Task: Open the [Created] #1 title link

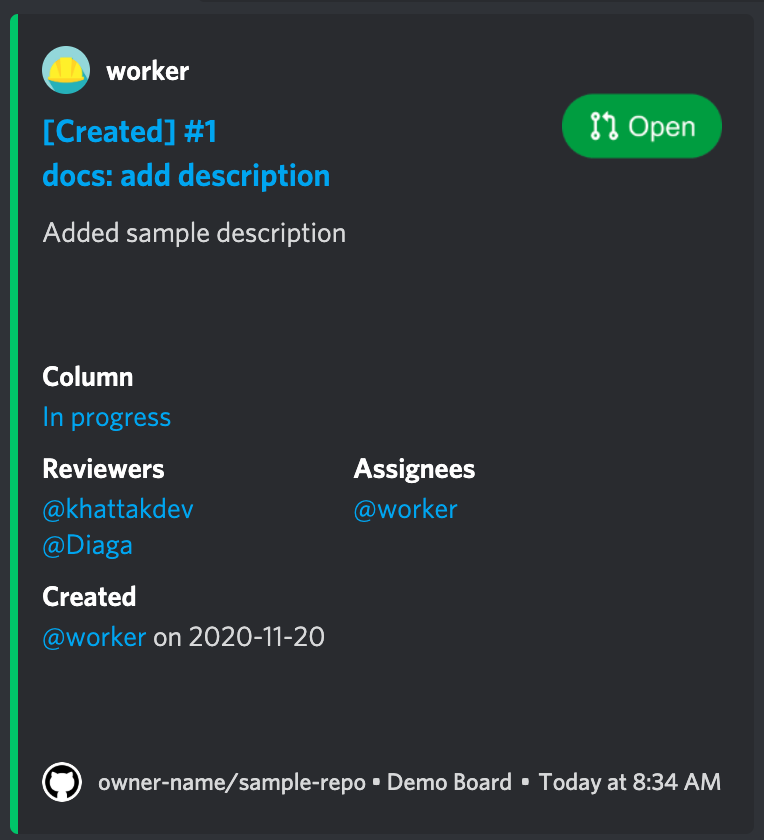Action: click(x=130, y=131)
